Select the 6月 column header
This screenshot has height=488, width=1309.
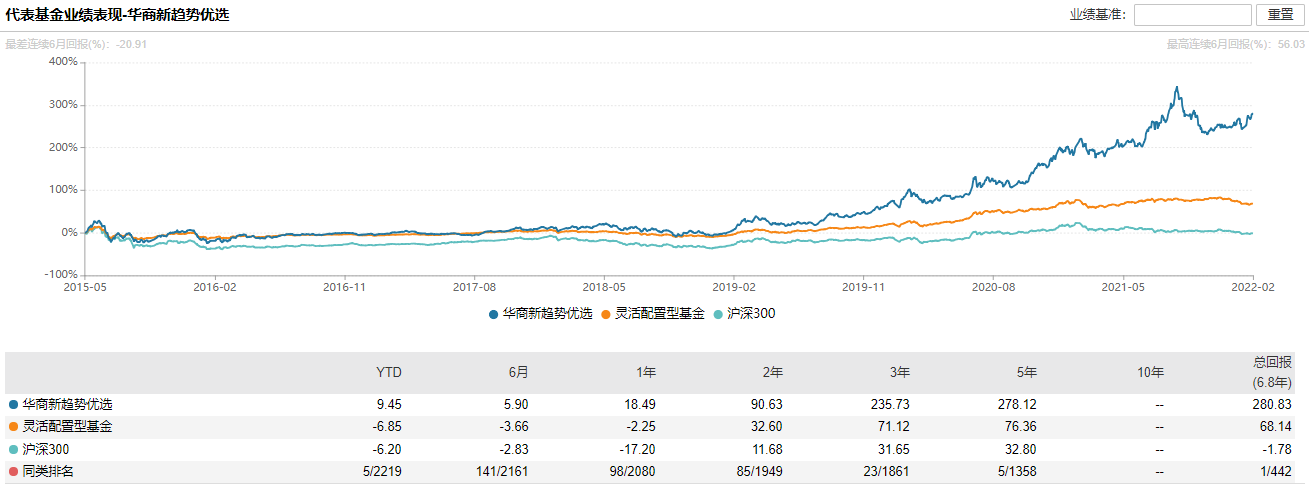coord(518,373)
